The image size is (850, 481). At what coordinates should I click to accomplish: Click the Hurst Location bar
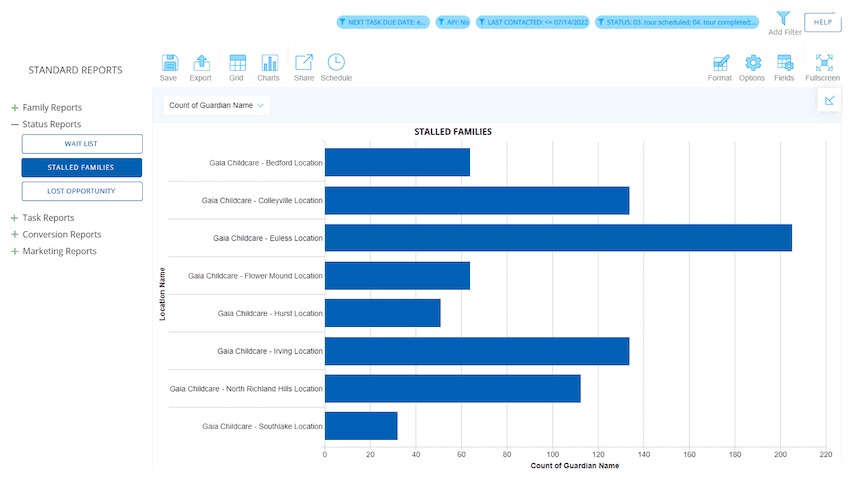383,313
